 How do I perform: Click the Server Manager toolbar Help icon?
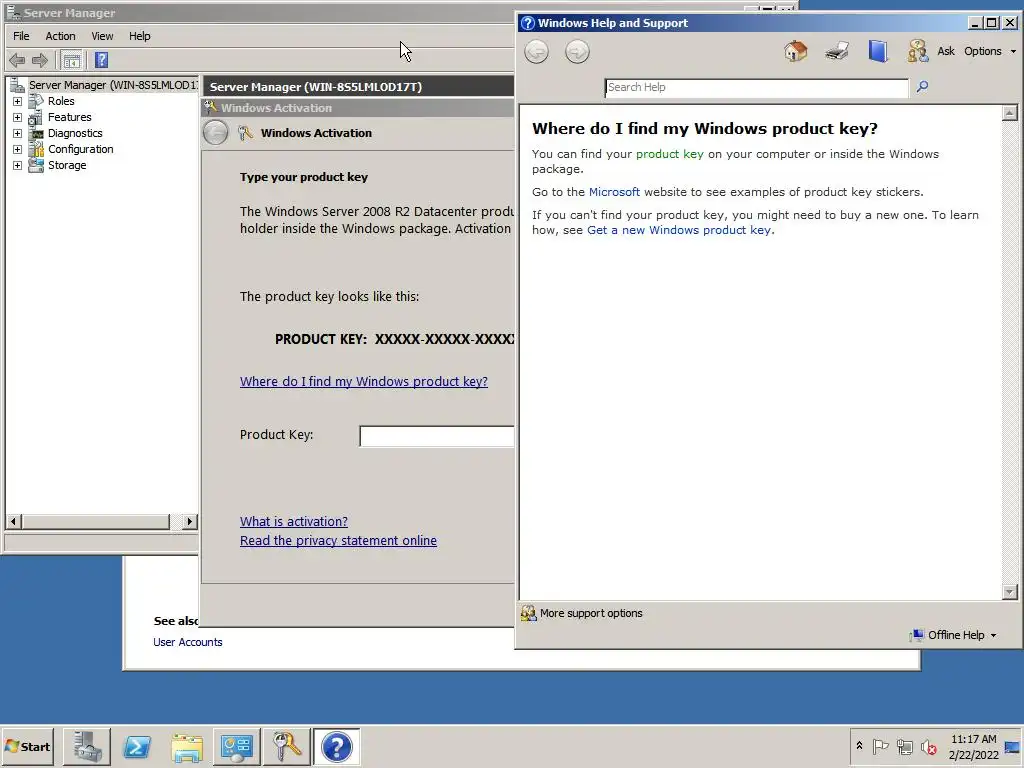[x=101, y=61]
